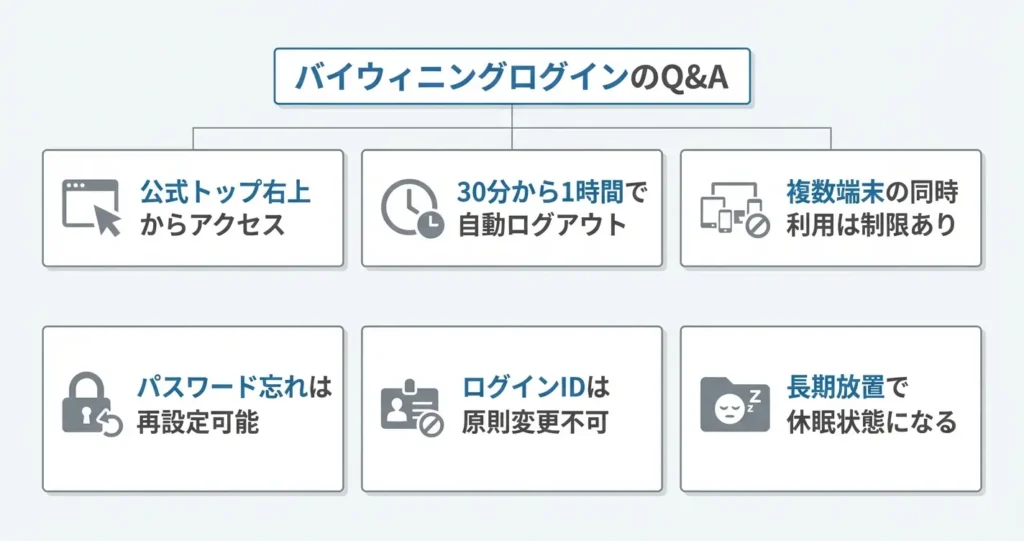Click the 公式トップ右上 access card
This screenshot has height=541, width=1024.
193,250
